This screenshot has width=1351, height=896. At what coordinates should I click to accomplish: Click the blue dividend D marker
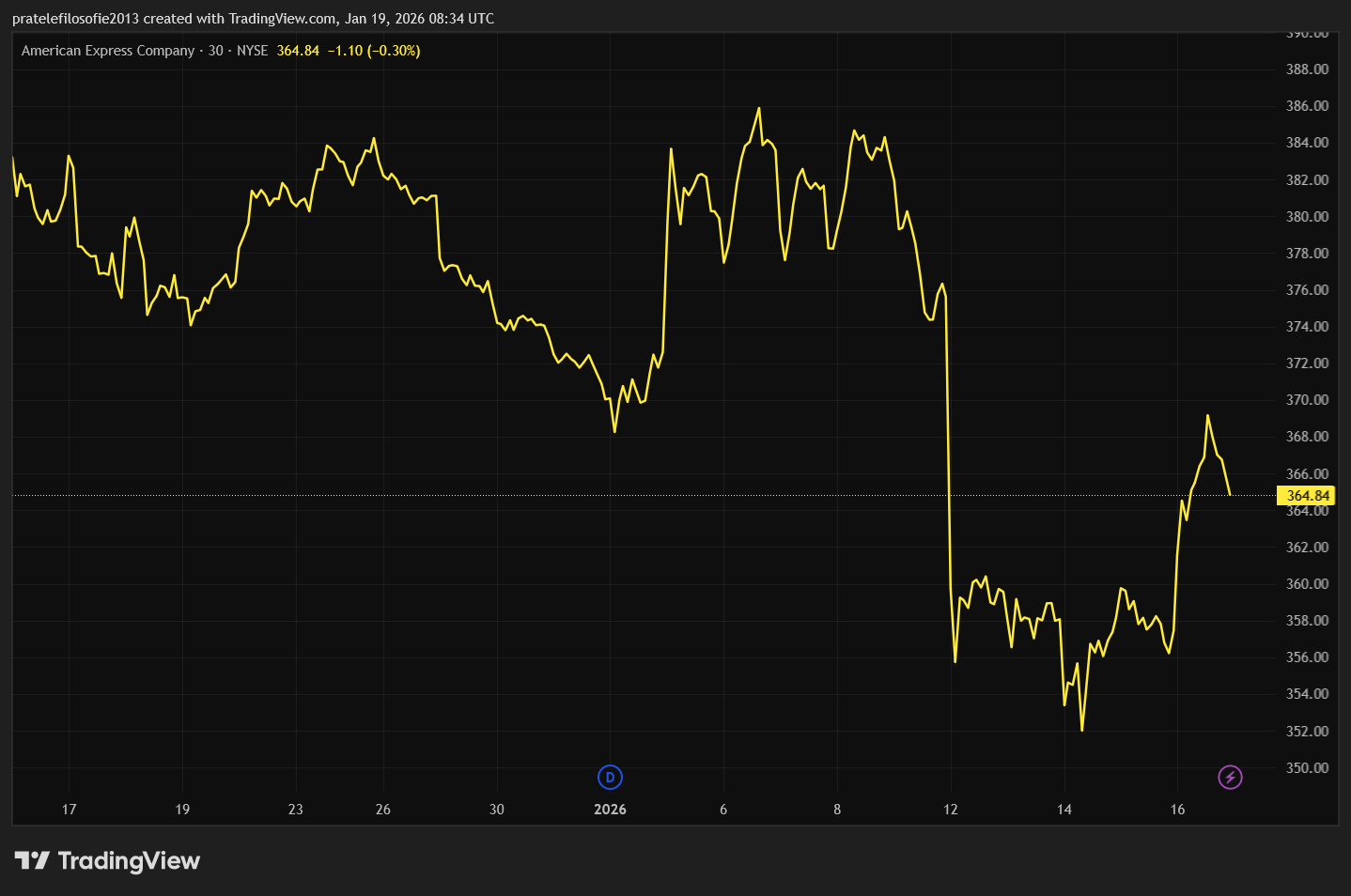(x=610, y=778)
